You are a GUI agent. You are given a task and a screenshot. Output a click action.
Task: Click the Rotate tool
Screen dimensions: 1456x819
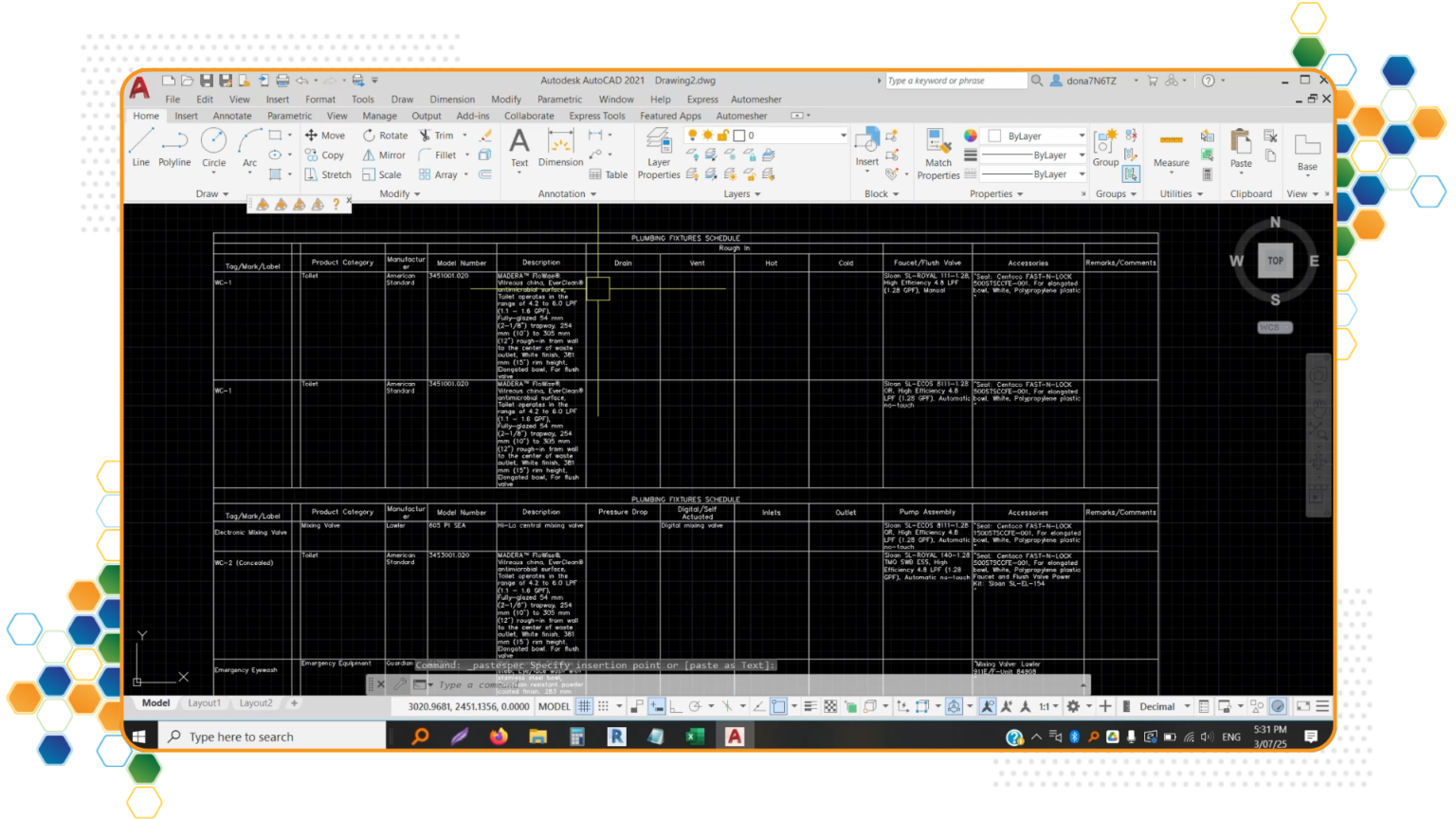coord(385,136)
